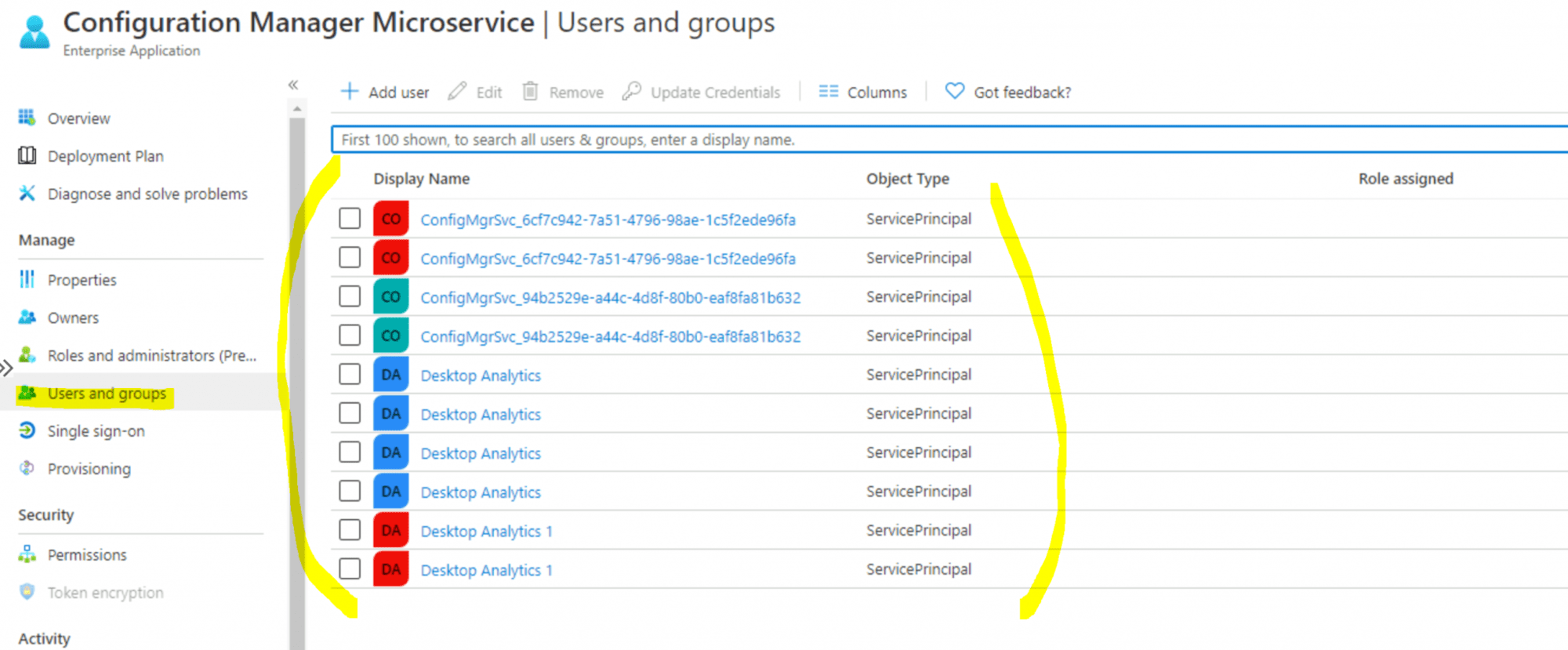Check the first ConfigMgrSvc_6cf7c942 row checkbox

point(350,218)
